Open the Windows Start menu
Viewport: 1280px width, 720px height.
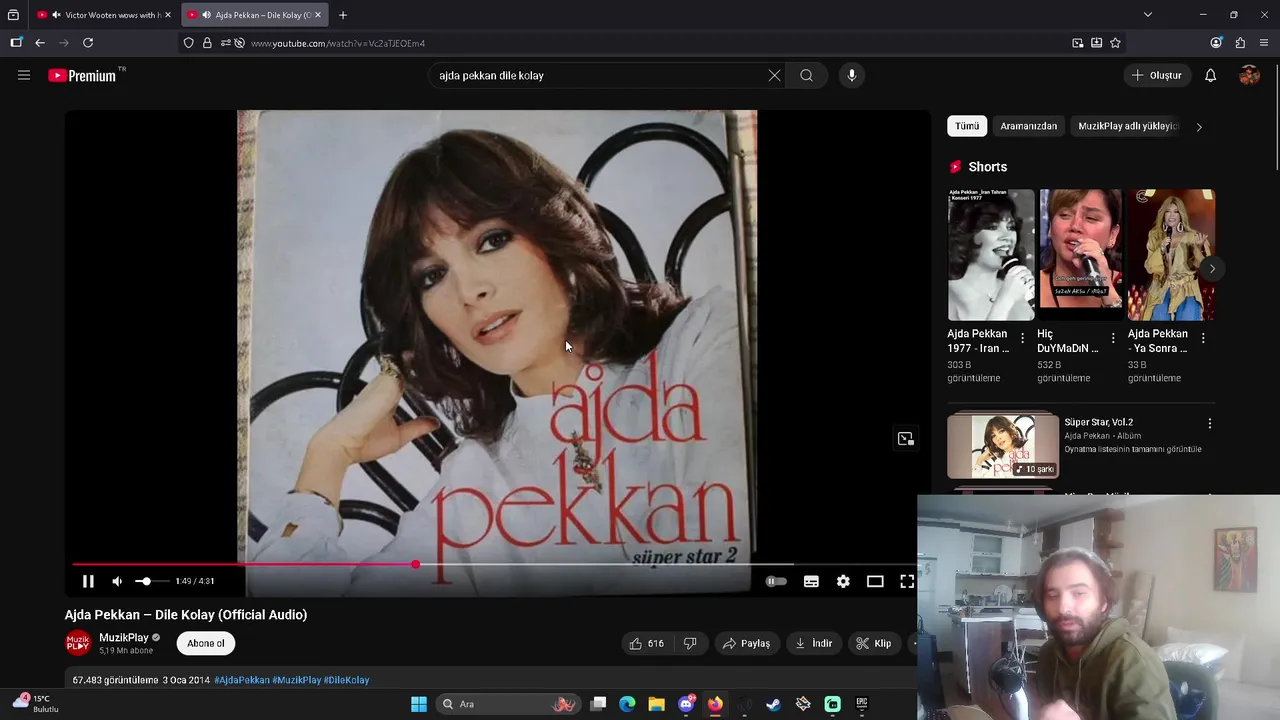click(419, 704)
